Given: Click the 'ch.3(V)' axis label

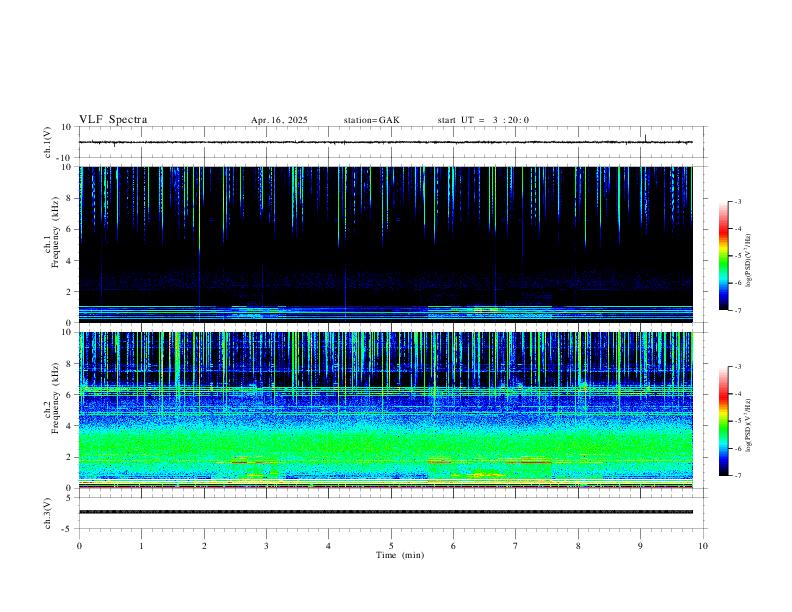Looking at the screenshot, I should click(x=48, y=514).
